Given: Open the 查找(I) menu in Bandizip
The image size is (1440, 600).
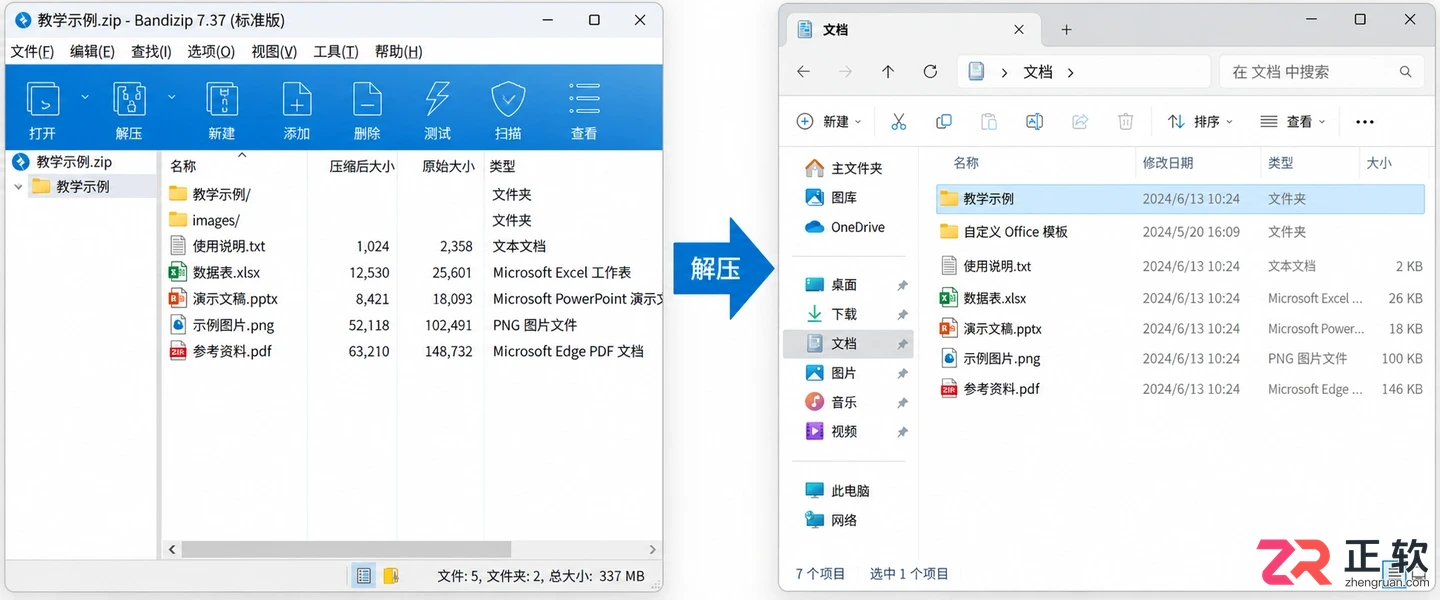Looking at the screenshot, I should 151,51.
